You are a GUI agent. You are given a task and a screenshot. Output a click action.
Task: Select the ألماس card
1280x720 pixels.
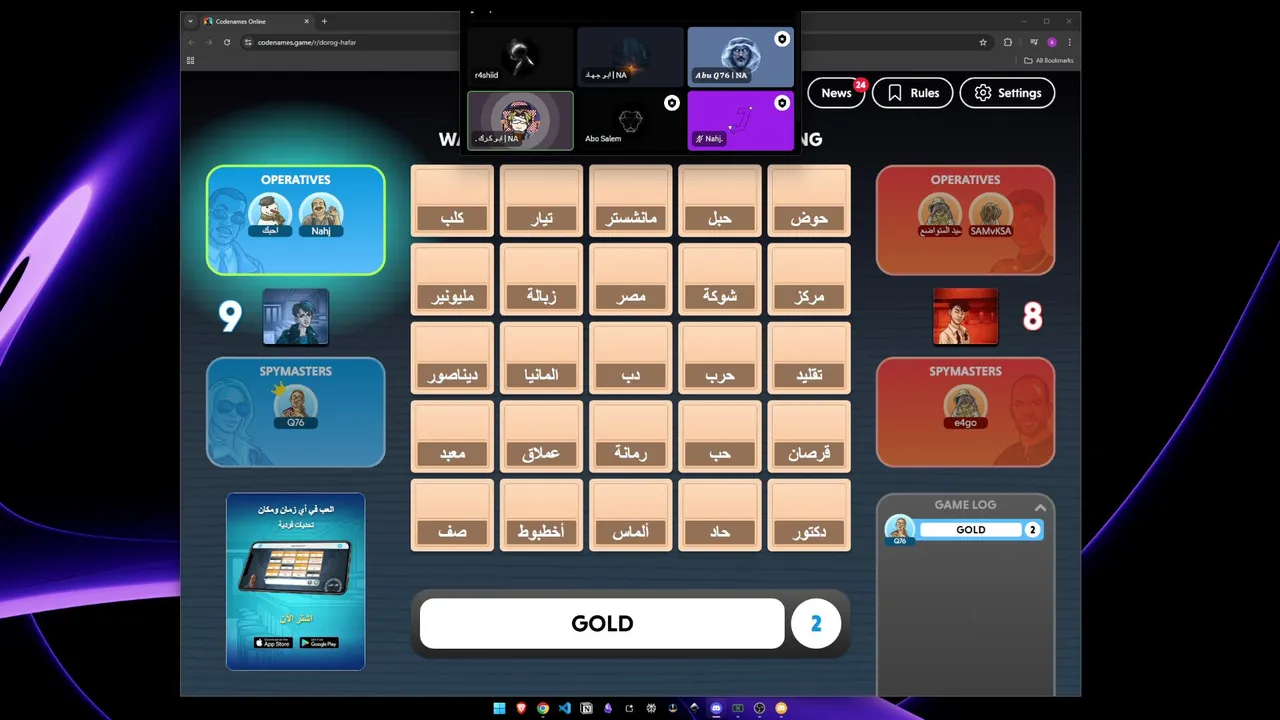[x=631, y=515]
